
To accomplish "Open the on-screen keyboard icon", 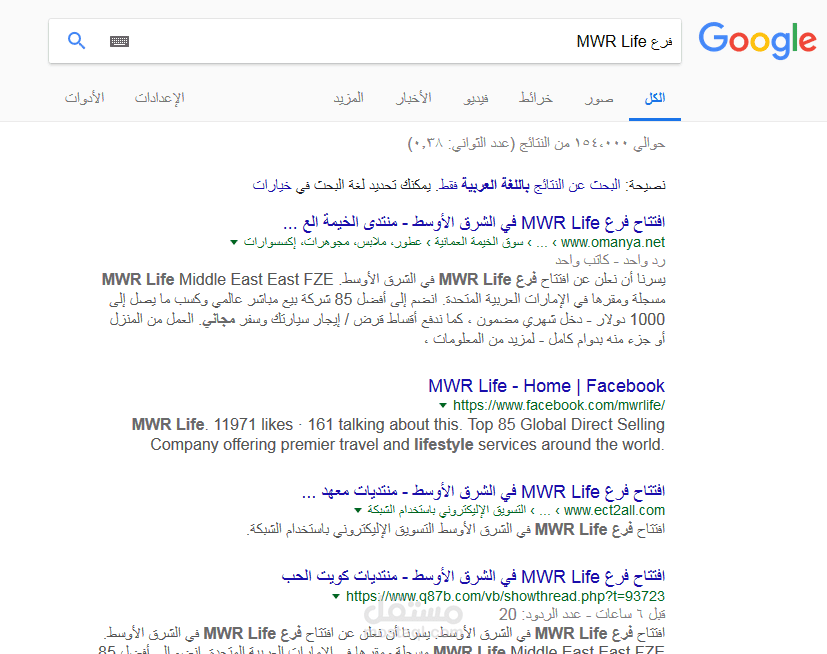I will tap(119, 41).
